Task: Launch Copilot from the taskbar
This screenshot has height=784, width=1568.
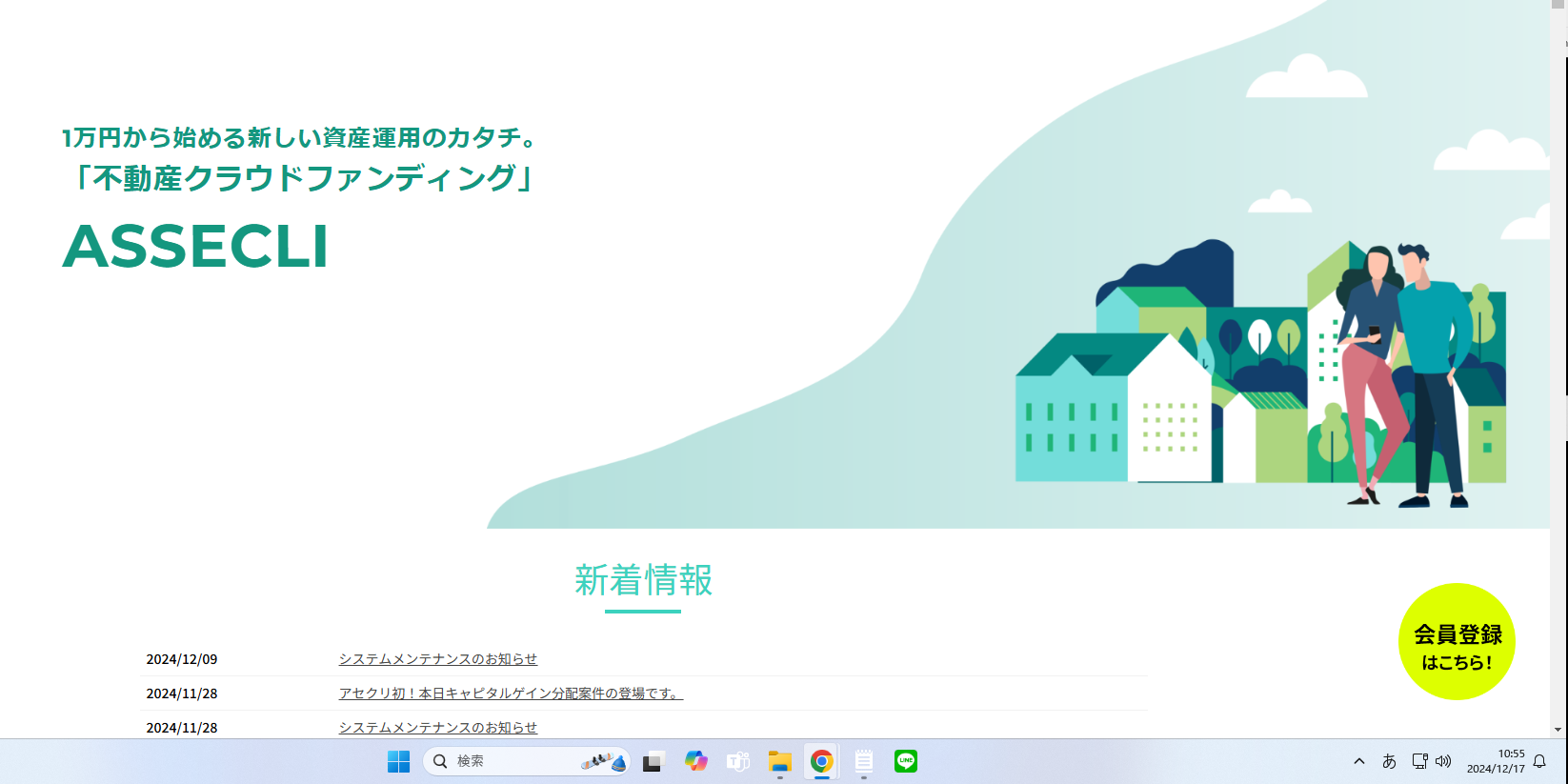Action: click(696, 761)
